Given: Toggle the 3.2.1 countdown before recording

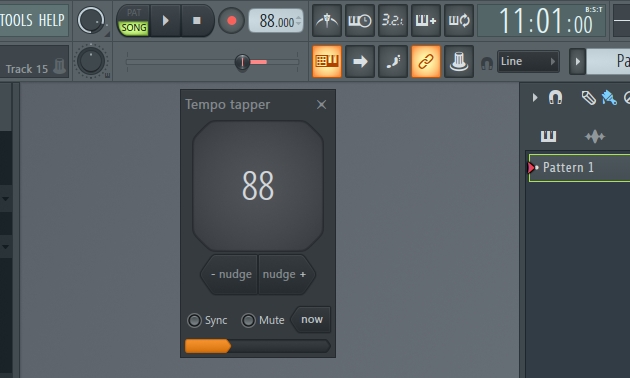Looking at the screenshot, I should (393, 20).
